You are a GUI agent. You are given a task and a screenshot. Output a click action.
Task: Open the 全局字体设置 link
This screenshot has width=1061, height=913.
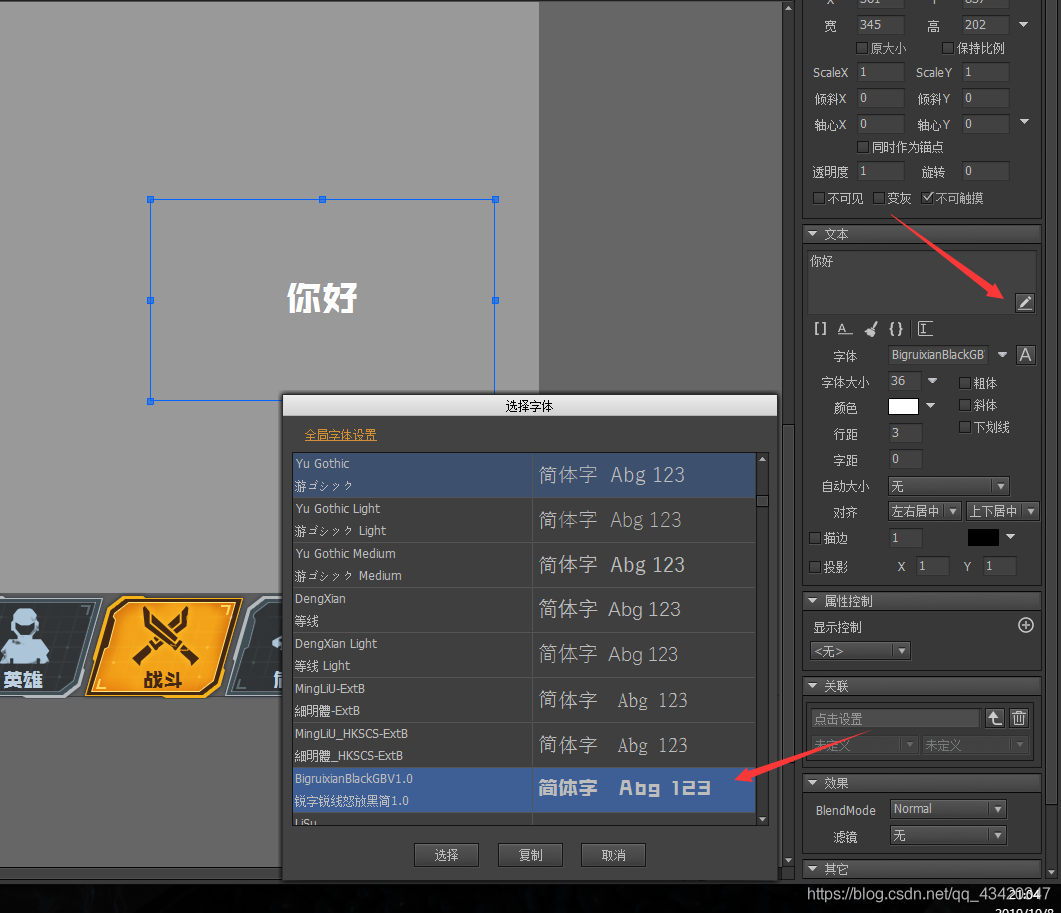point(340,435)
